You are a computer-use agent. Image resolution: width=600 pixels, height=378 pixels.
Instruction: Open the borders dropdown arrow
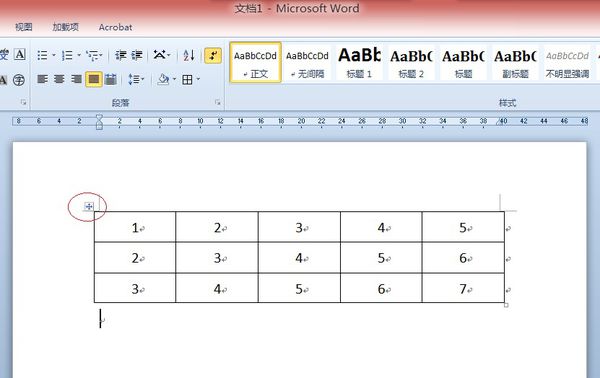[198, 79]
